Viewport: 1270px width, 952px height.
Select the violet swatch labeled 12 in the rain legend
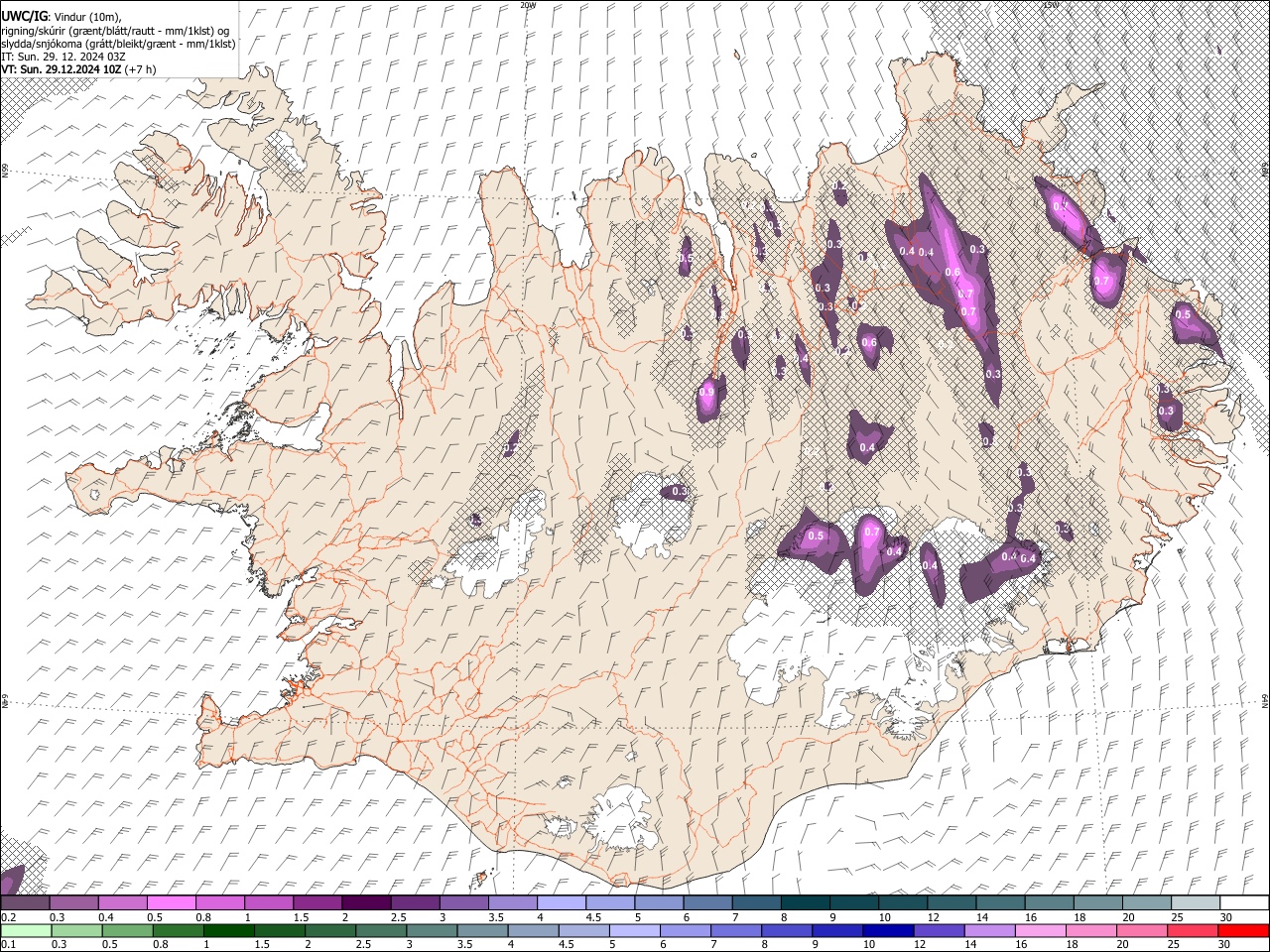[x=939, y=930]
